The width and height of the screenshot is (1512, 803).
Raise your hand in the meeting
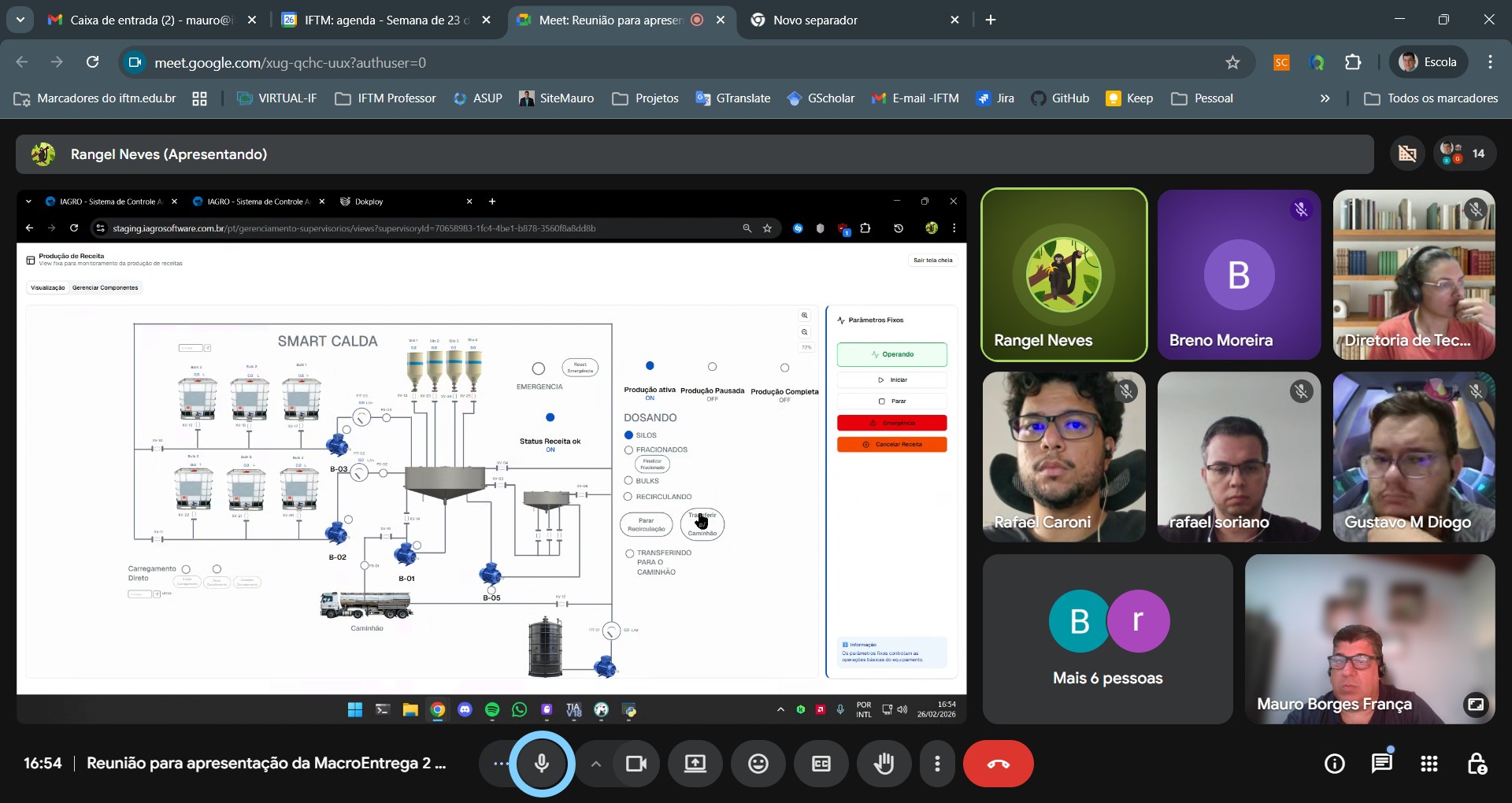click(884, 764)
